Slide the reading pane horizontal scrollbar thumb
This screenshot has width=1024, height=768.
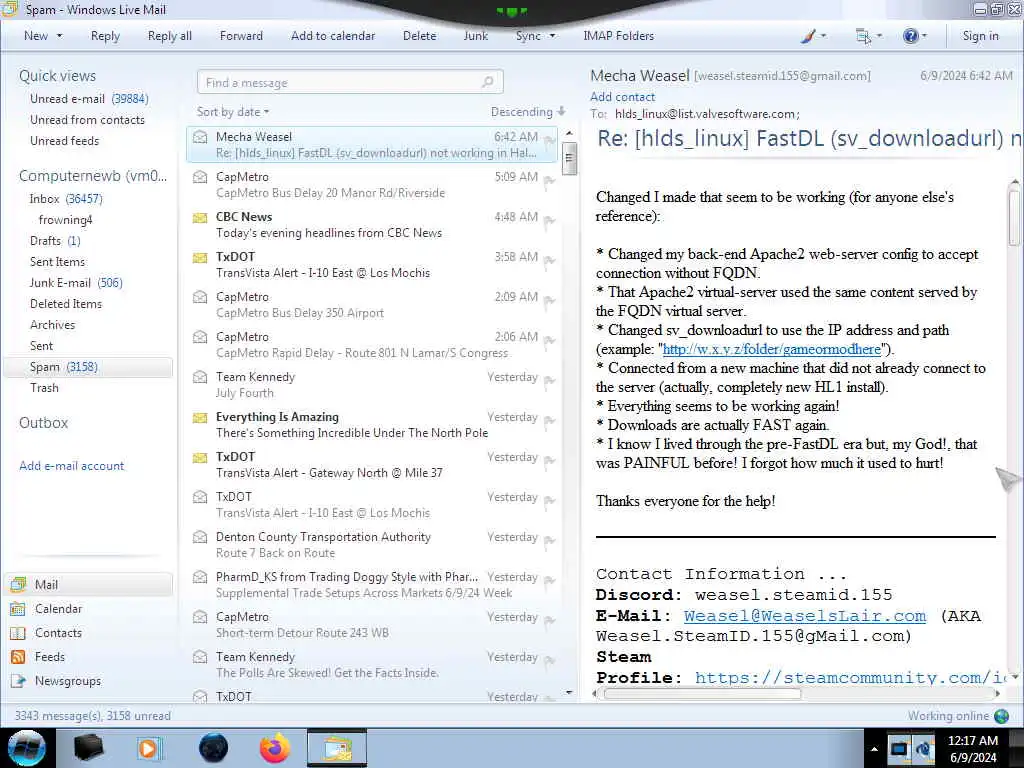click(702, 694)
